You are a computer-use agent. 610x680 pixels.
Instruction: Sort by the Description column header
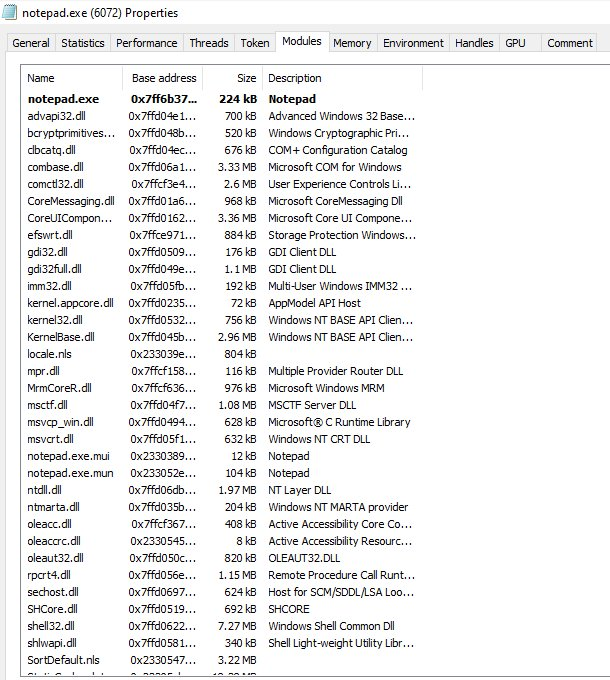coord(343,78)
